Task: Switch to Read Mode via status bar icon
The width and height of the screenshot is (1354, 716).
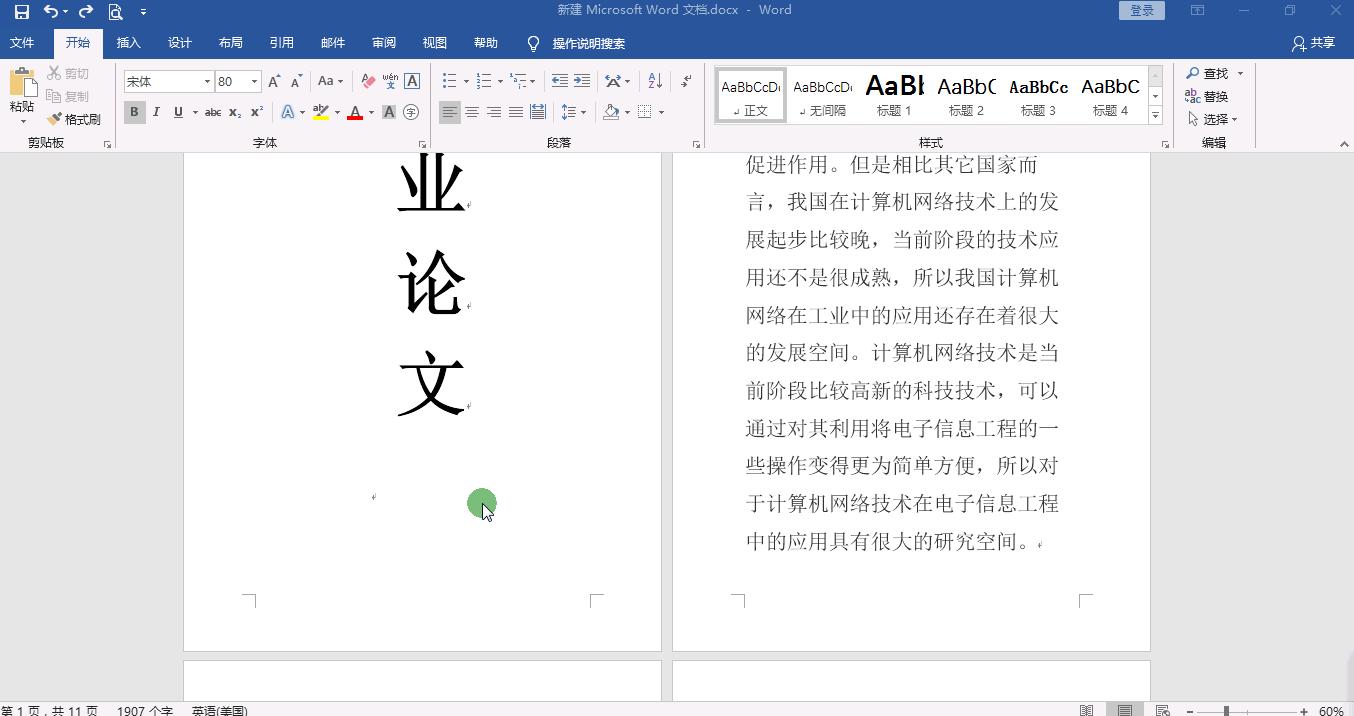Action: point(1086,709)
